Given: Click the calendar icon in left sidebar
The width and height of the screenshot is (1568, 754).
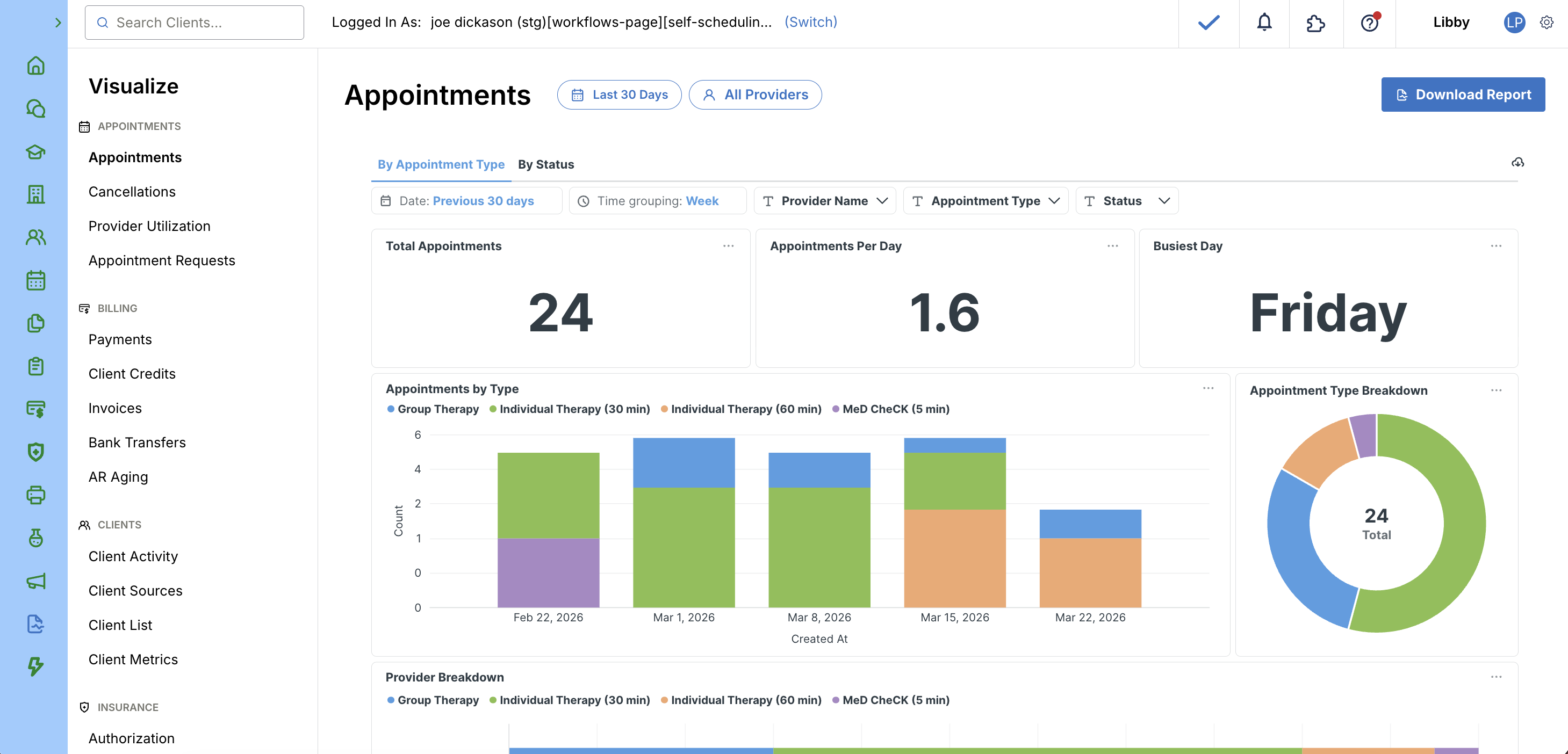Looking at the screenshot, I should click(x=35, y=280).
